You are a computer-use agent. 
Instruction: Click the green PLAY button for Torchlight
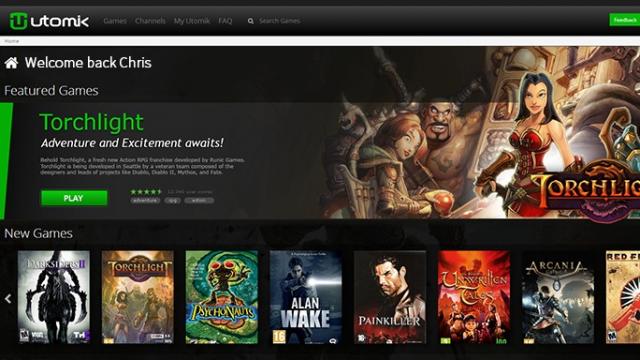pyautogui.click(x=74, y=198)
